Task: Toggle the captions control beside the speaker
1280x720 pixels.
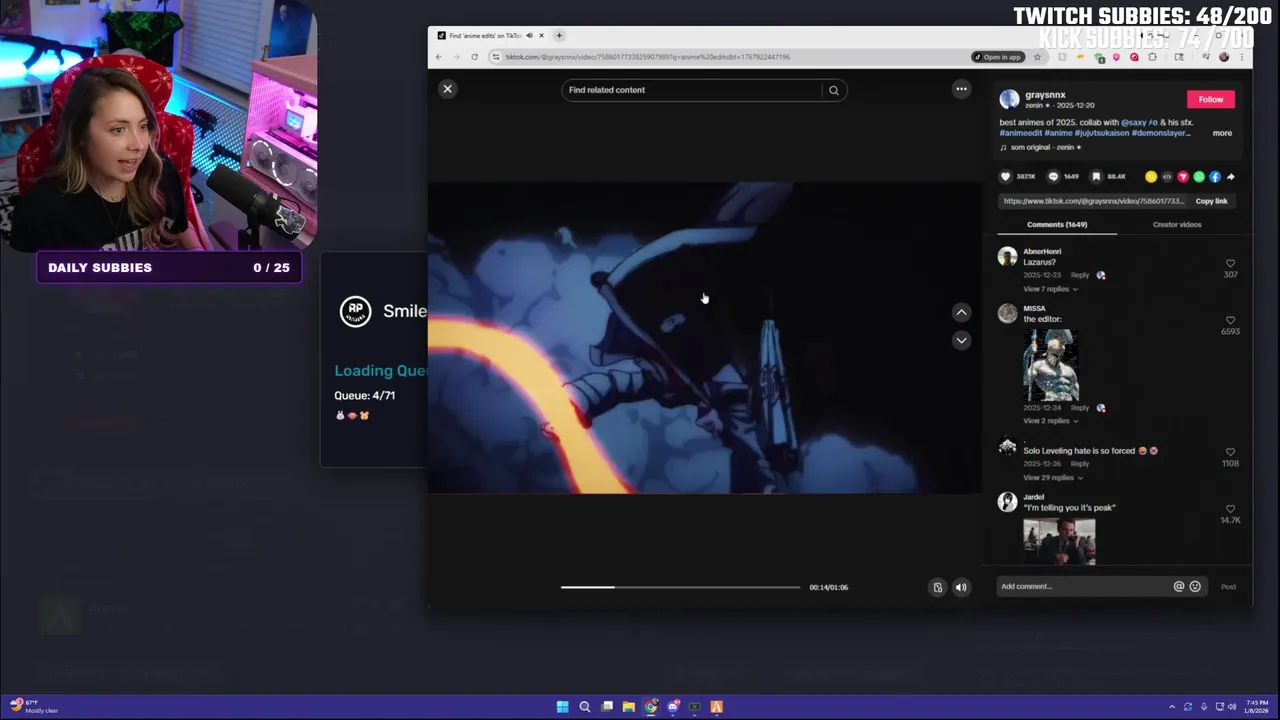Action: pyautogui.click(x=938, y=588)
